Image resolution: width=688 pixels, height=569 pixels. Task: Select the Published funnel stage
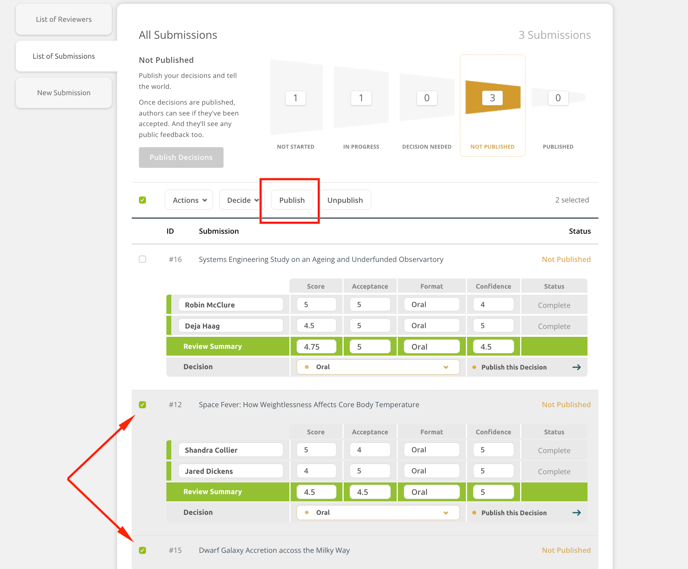[x=557, y=99]
